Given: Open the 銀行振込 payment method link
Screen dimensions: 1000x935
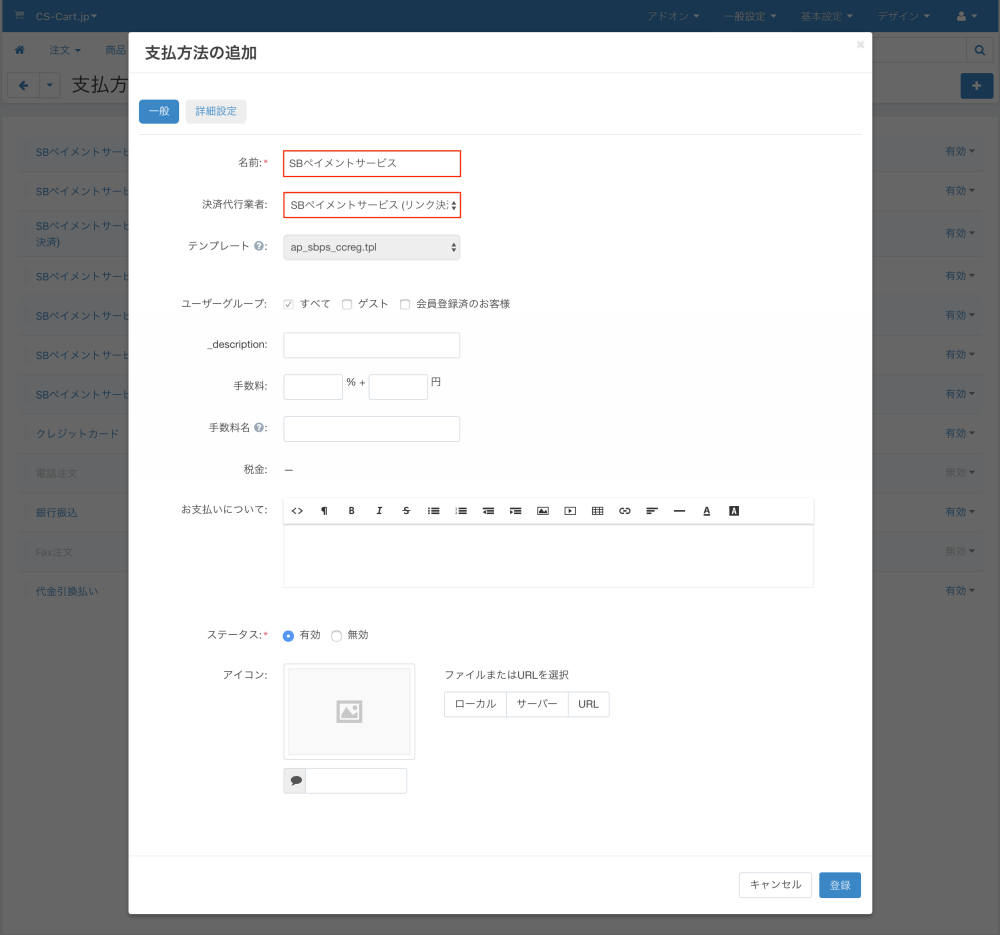Looking at the screenshot, I should (x=57, y=513).
